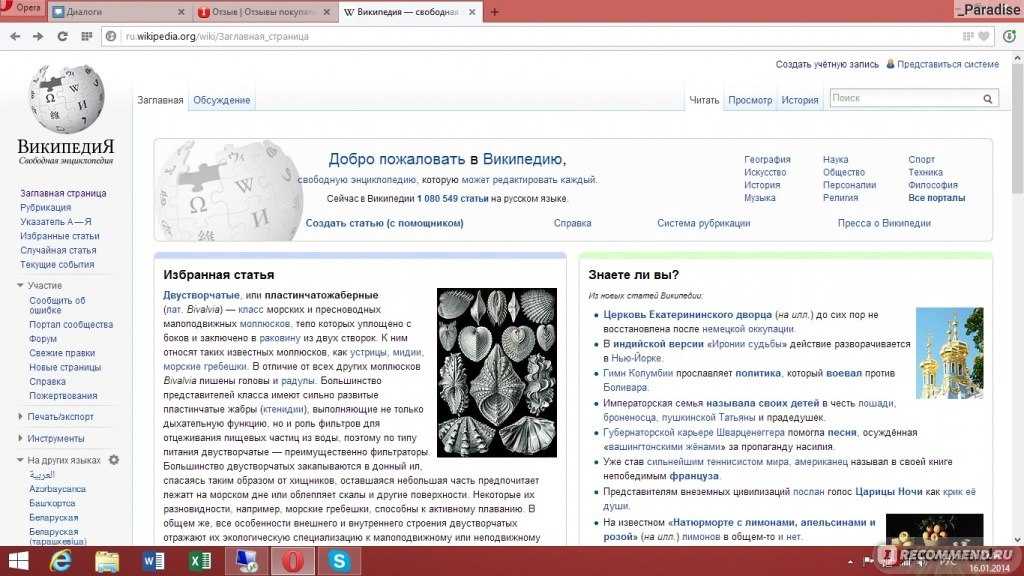Open the Azərbaycanca language link
Viewport: 1024px width, 576px height.
tap(57, 489)
